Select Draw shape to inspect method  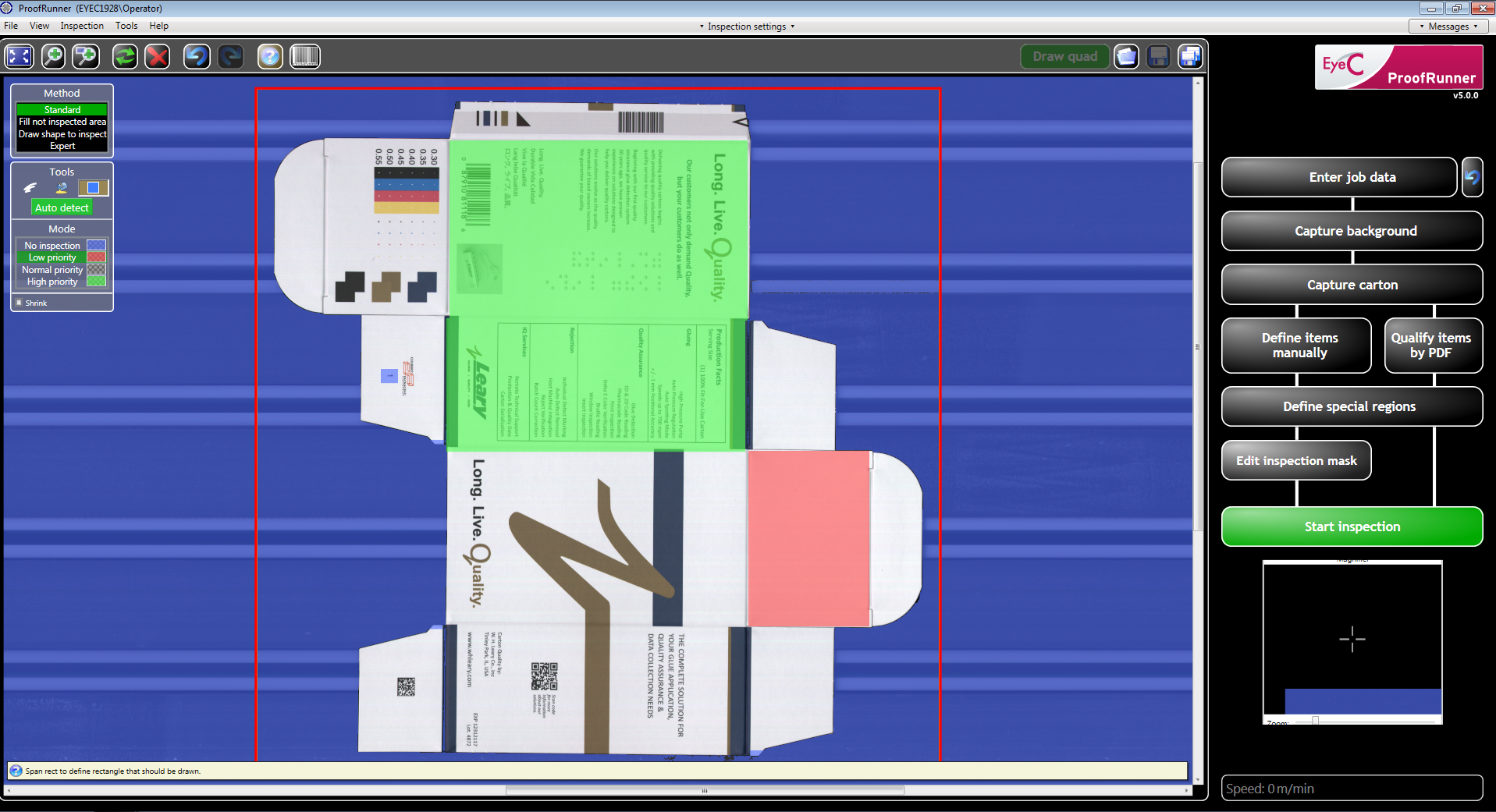click(62, 134)
